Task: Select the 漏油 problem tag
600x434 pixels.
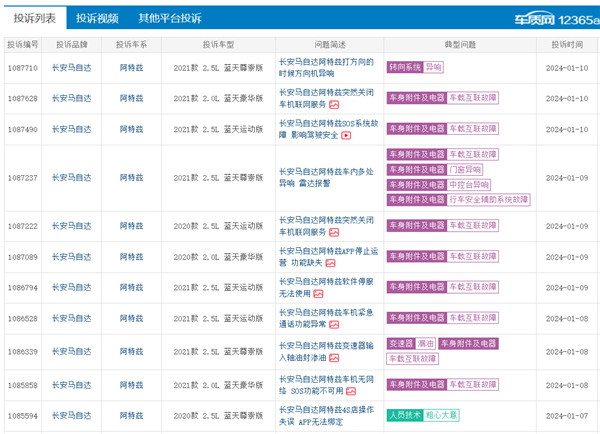Action: click(x=426, y=344)
